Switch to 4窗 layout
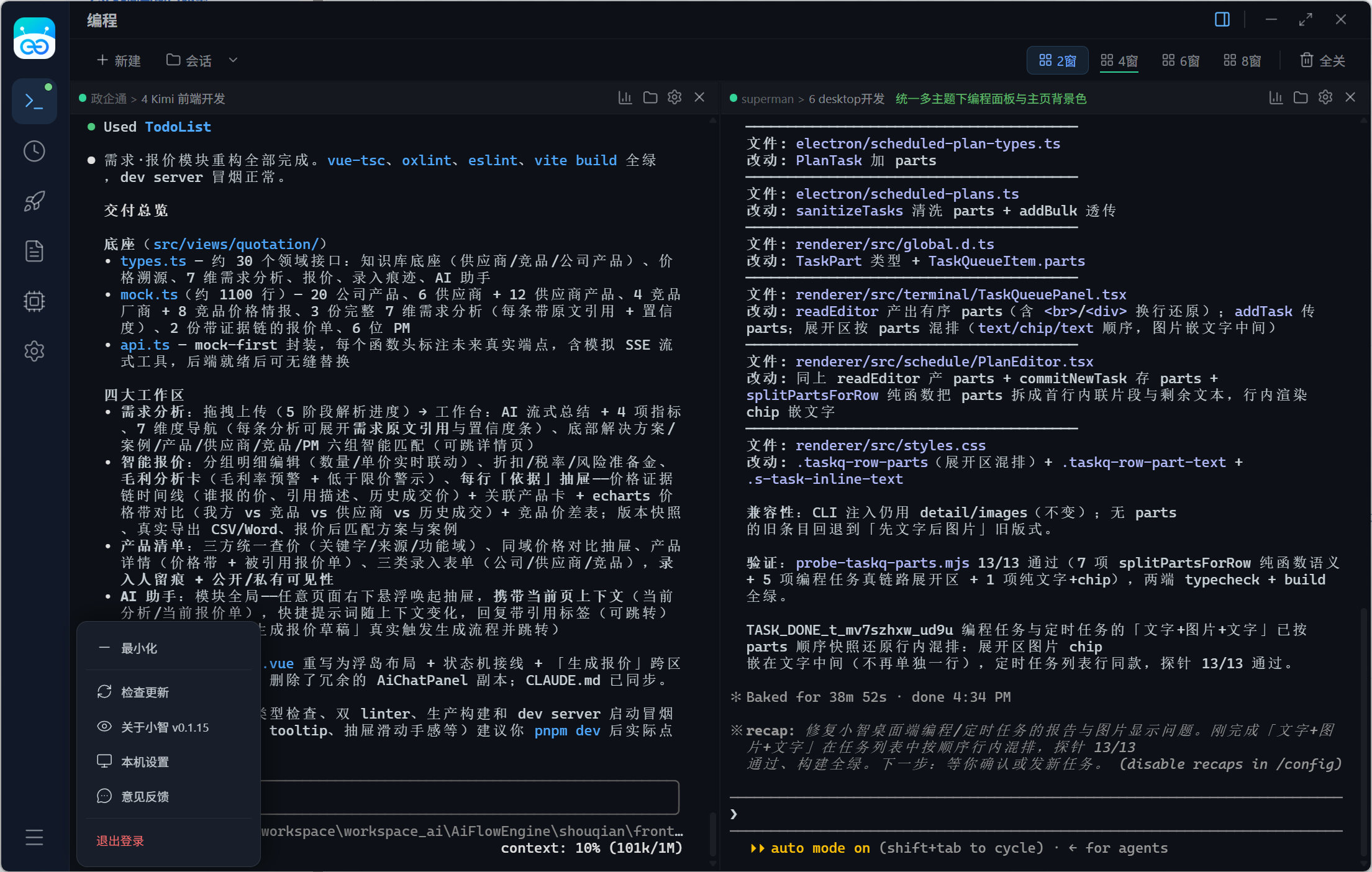 point(1119,60)
